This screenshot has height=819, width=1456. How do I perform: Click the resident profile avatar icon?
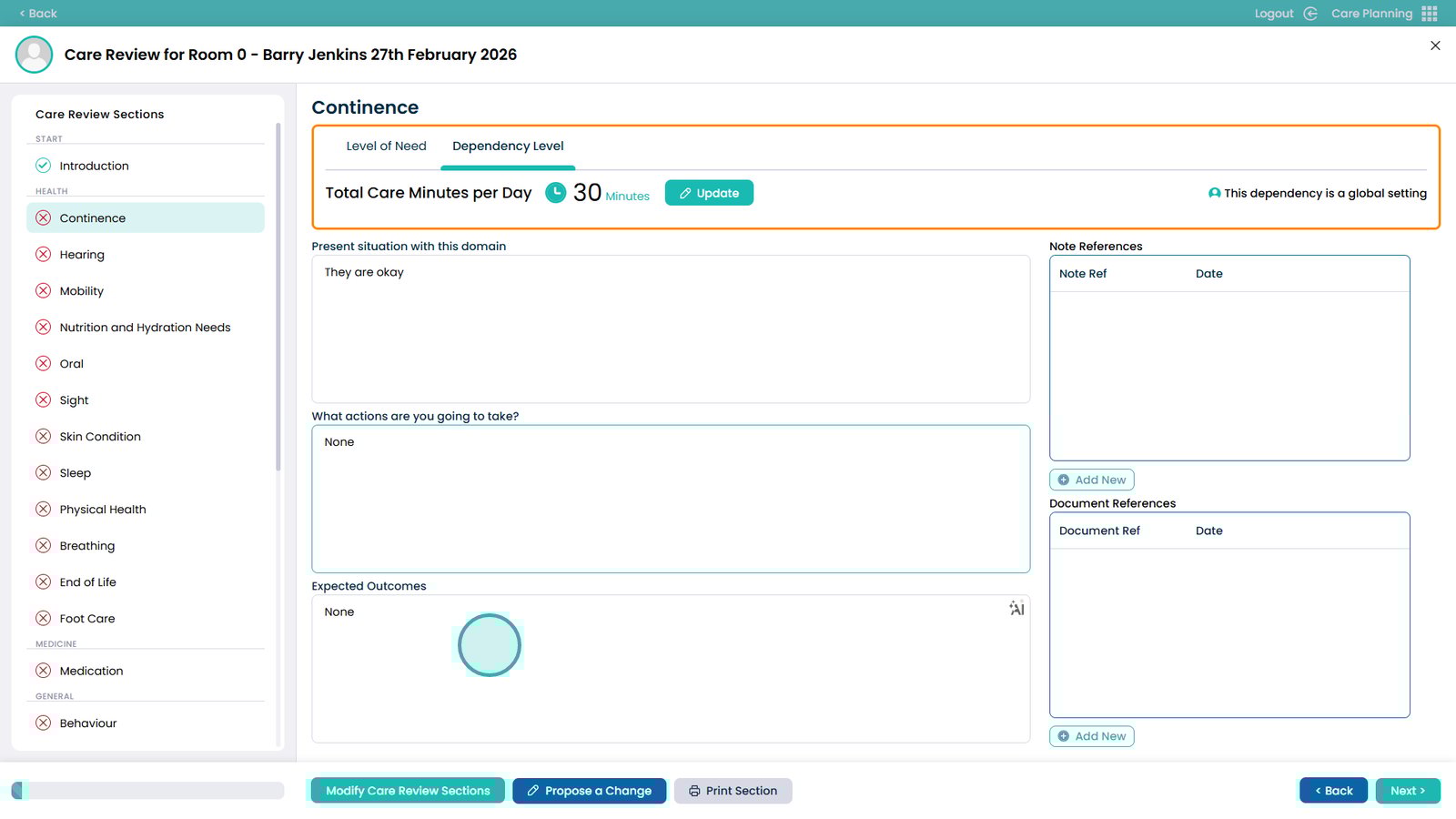pyautogui.click(x=35, y=55)
